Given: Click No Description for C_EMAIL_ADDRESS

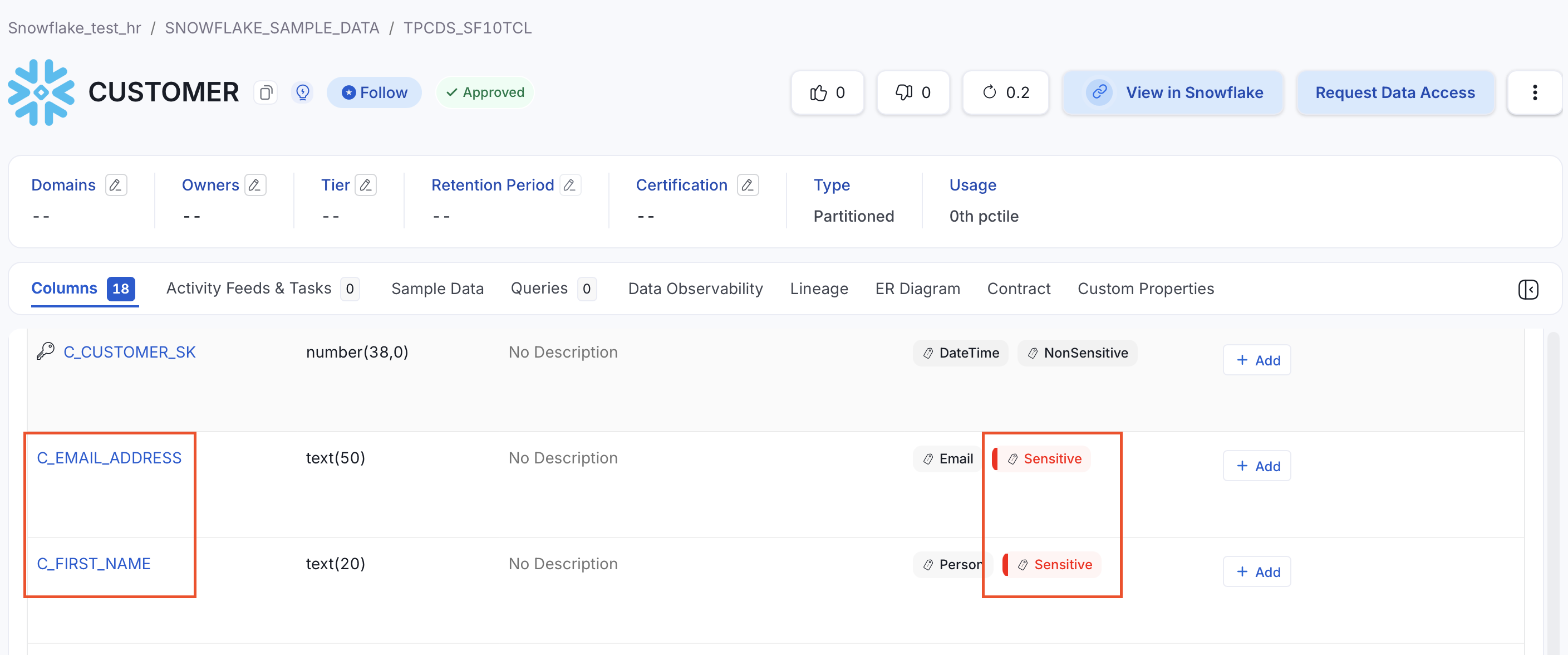Looking at the screenshot, I should (x=563, y=458).
